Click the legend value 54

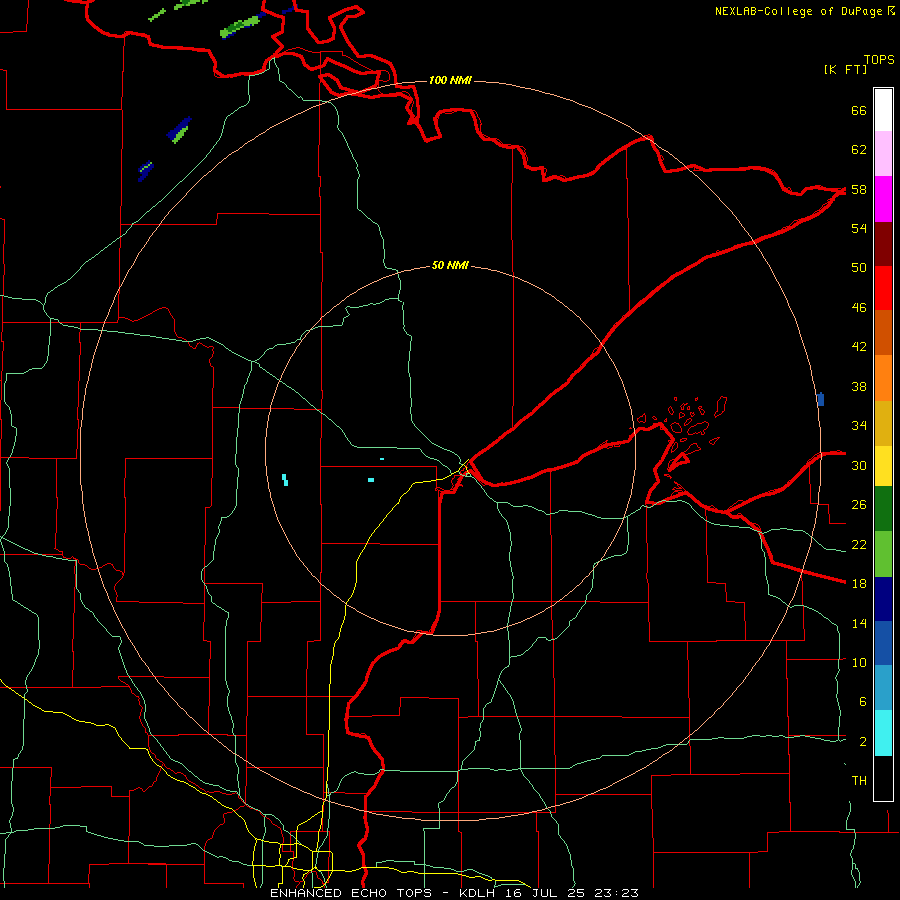[859, 228]
